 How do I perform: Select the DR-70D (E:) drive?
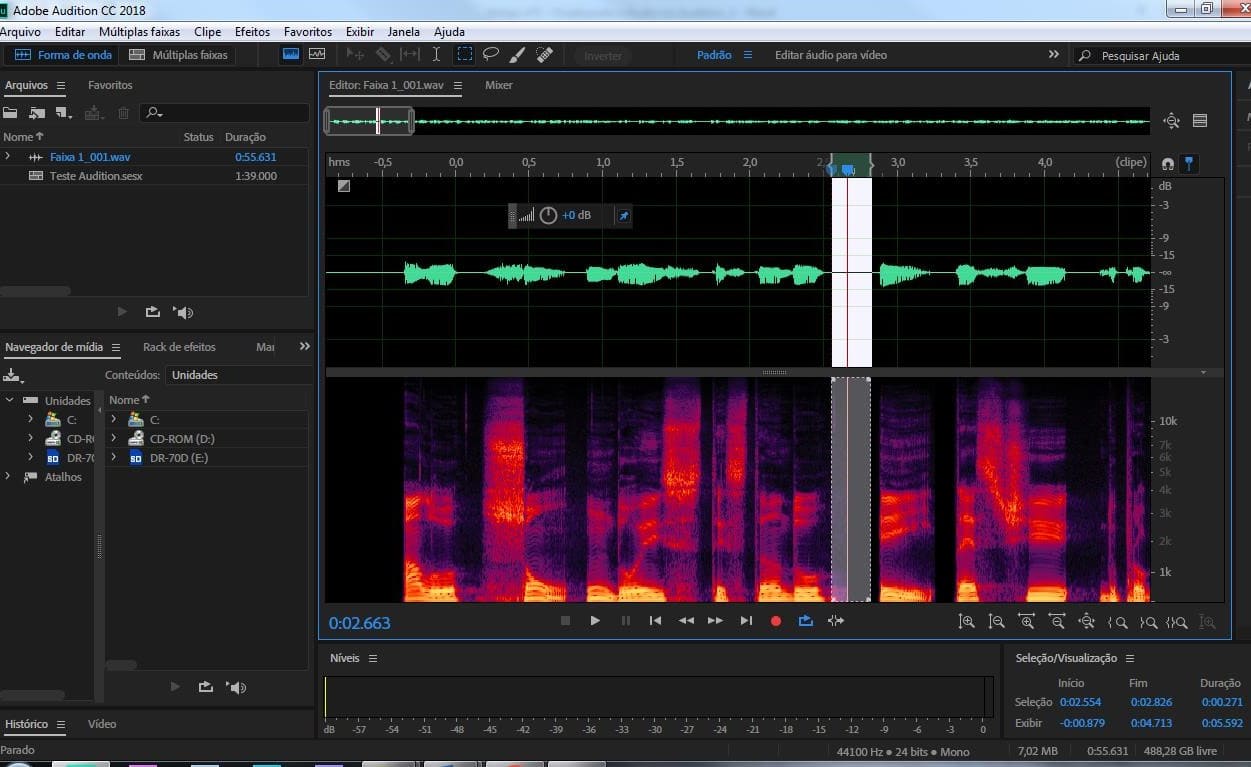179,458
